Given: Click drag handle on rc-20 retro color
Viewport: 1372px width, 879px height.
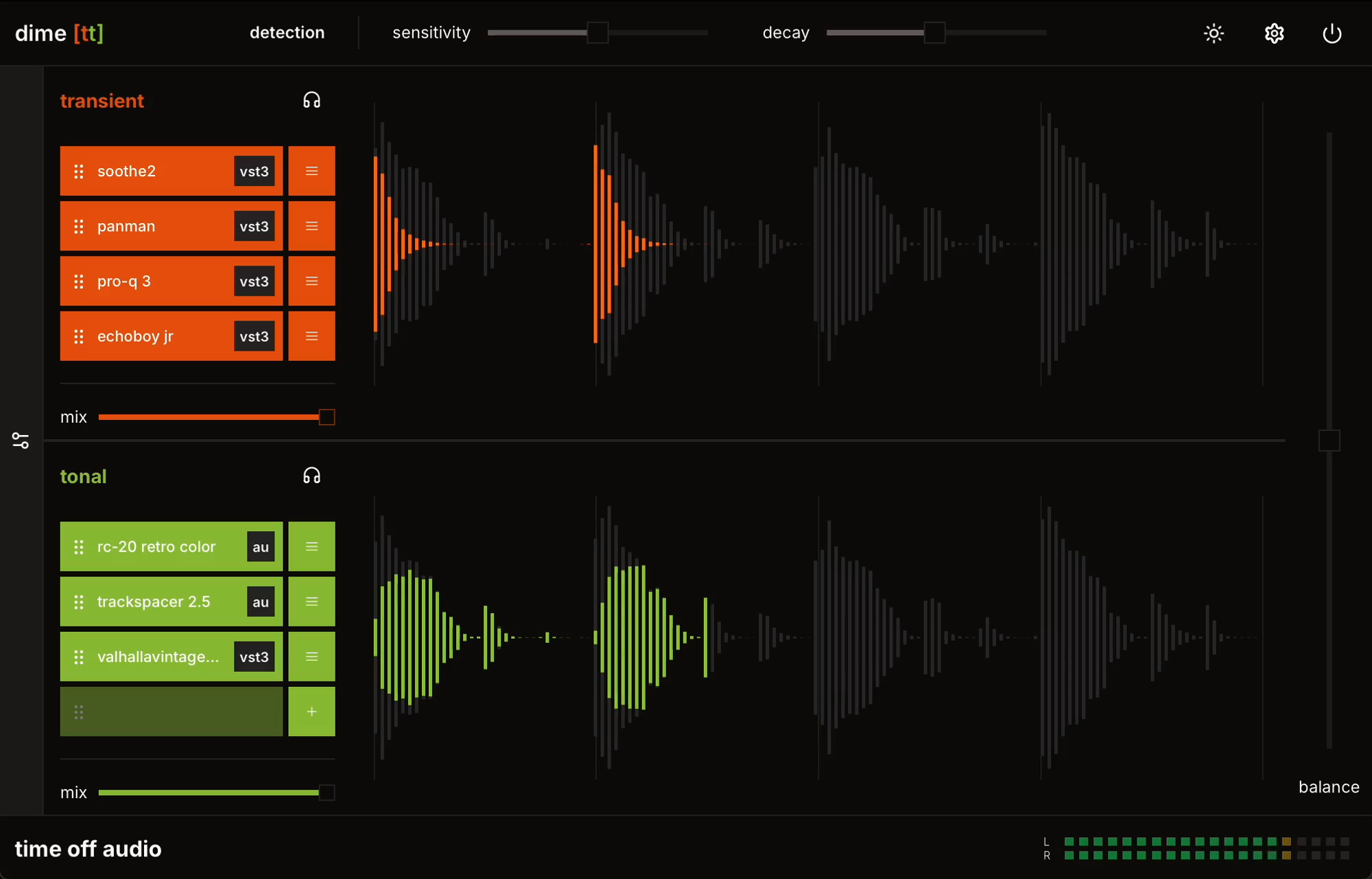Looking at the screenshot, I should point(79,547).
